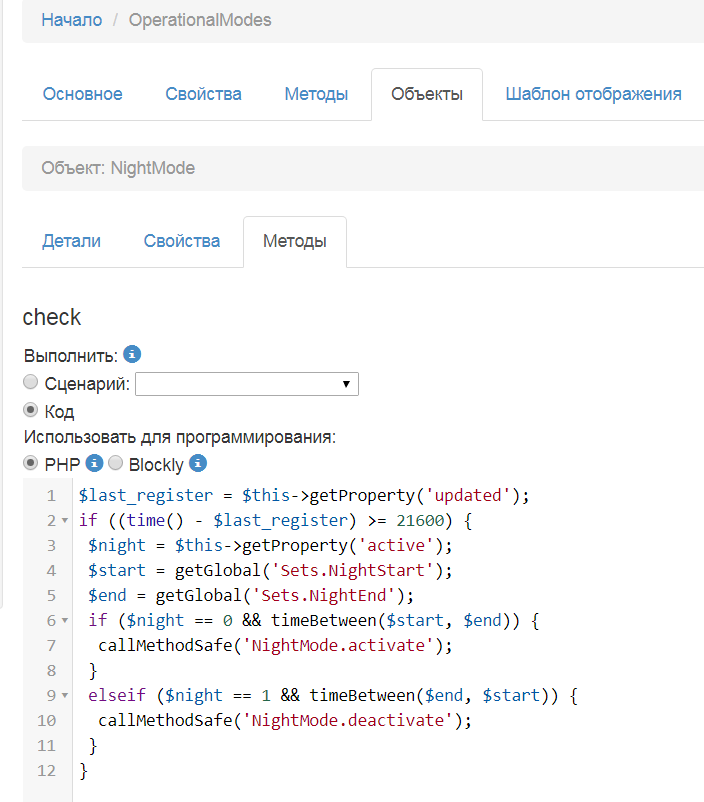
Task: Click line number 1 in the gutter
Action: click(51, 496)
